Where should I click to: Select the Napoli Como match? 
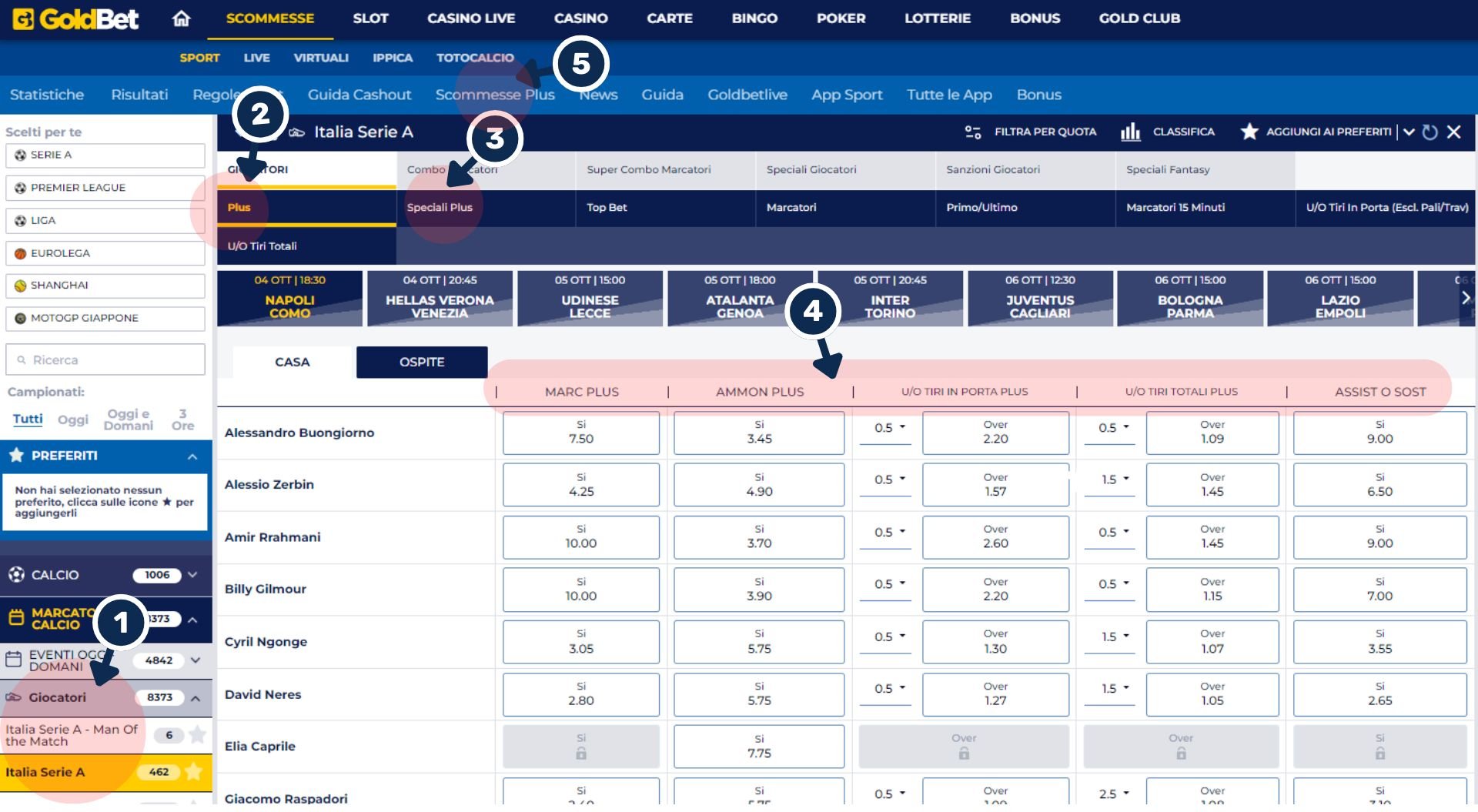click(289, 299)
